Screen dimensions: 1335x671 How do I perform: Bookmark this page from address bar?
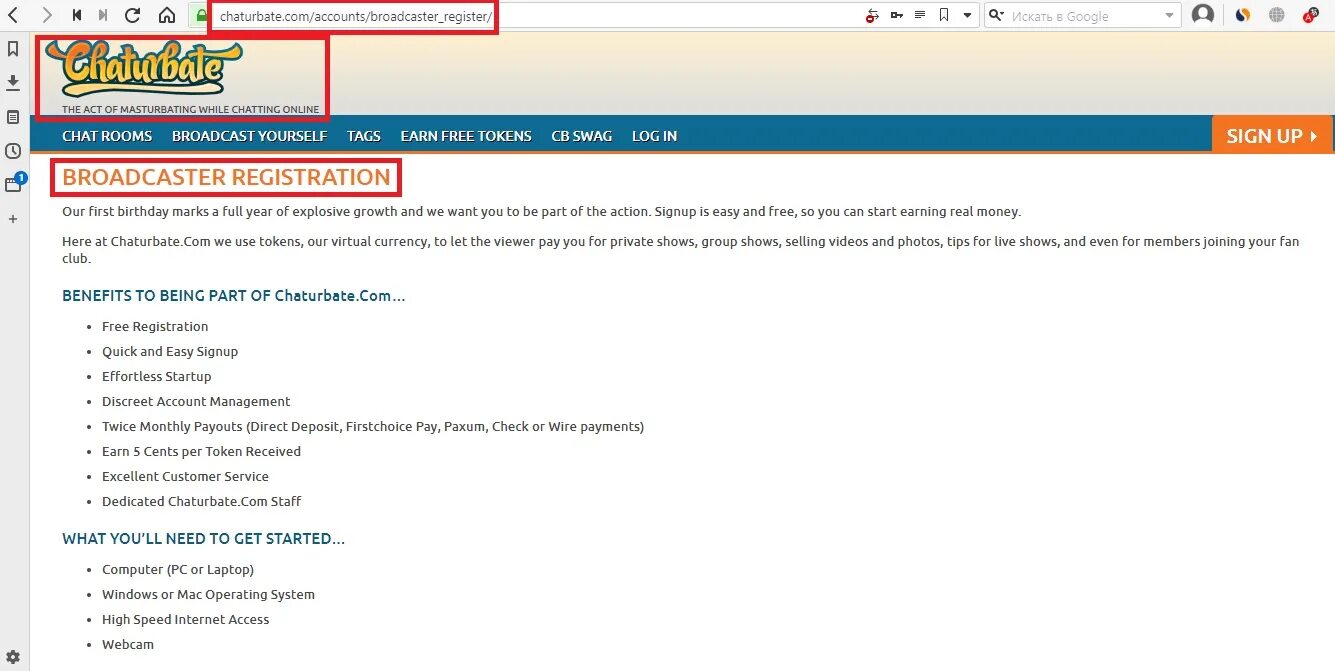944,15
